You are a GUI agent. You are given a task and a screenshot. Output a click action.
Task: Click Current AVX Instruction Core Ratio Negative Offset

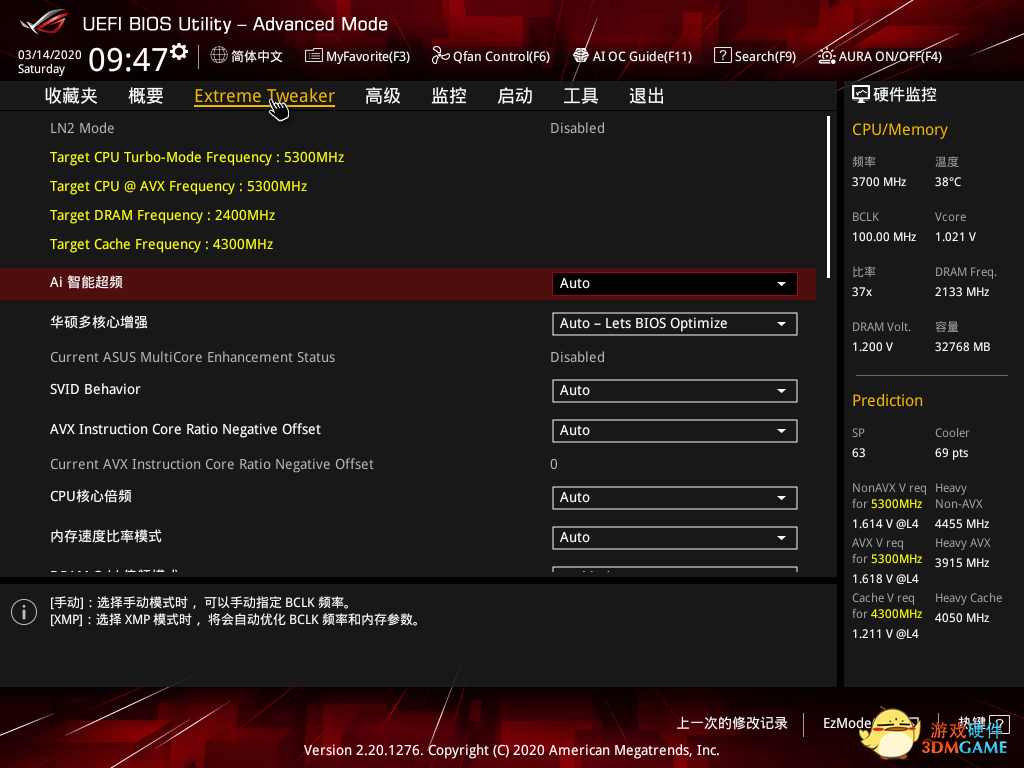(212, 464)
